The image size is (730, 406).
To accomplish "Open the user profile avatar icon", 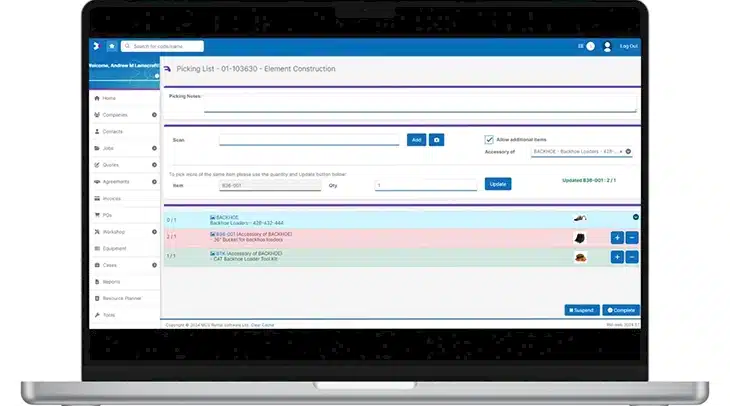I will [x=607, y=46].
